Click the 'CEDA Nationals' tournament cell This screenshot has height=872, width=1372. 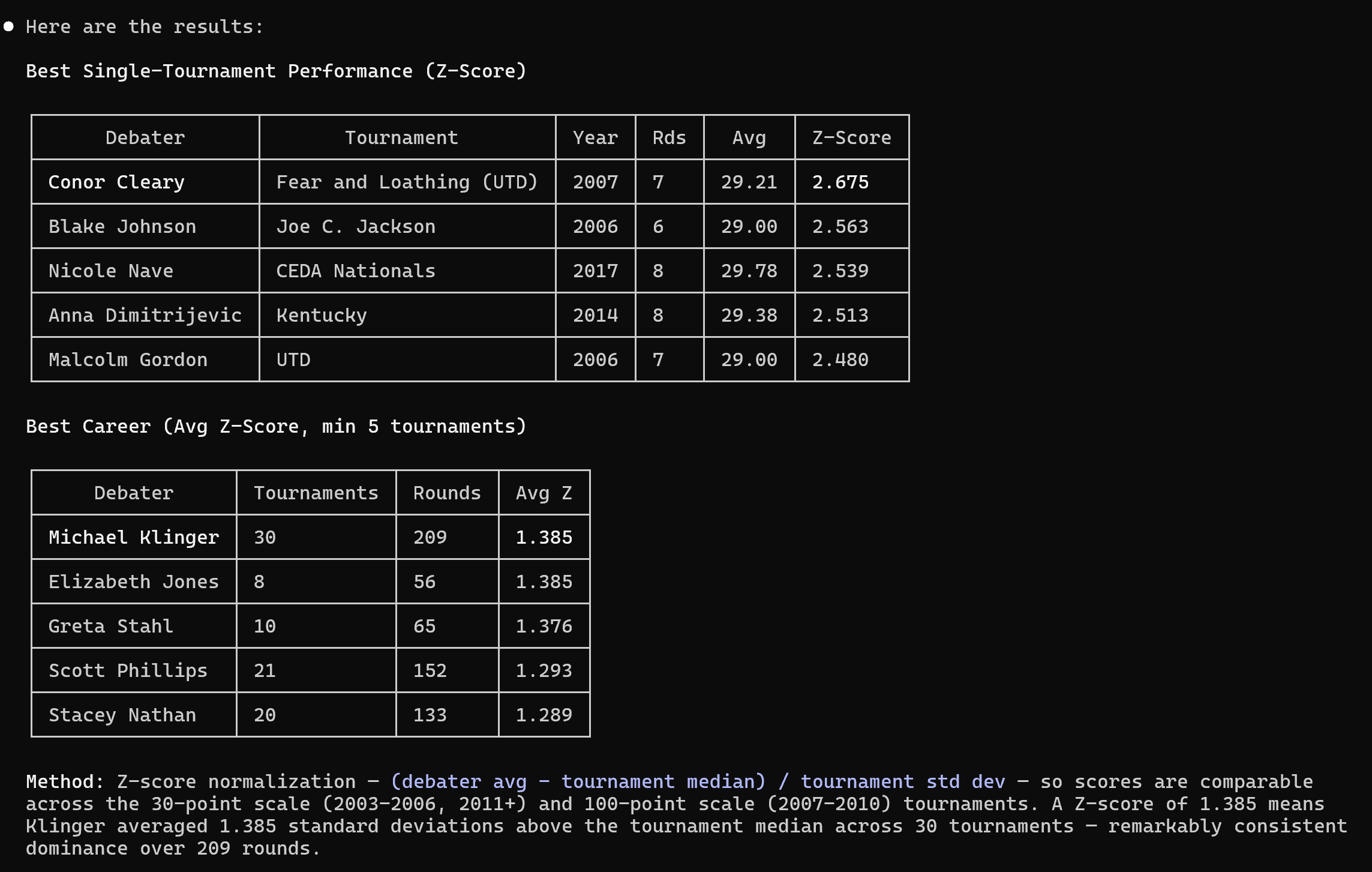[x=356, y=271]
